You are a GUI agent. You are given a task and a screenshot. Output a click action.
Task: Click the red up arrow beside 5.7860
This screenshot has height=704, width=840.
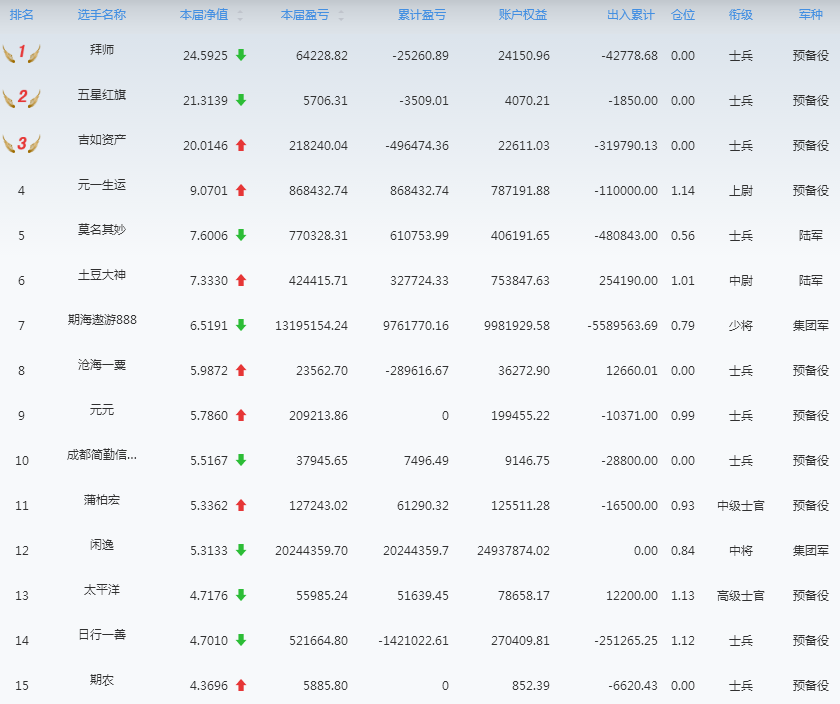click(241, 415)
